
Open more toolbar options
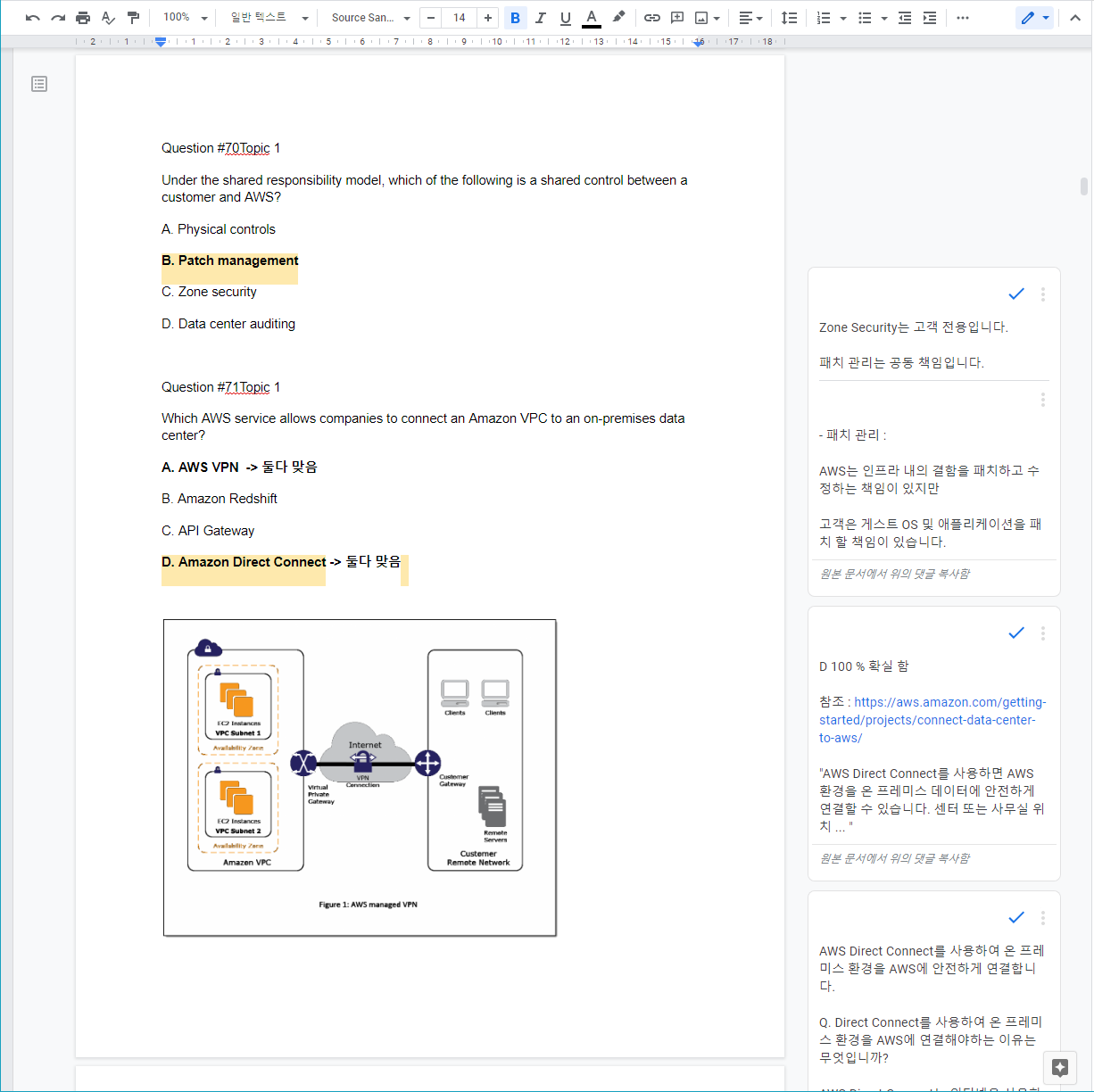pos(963,18)
